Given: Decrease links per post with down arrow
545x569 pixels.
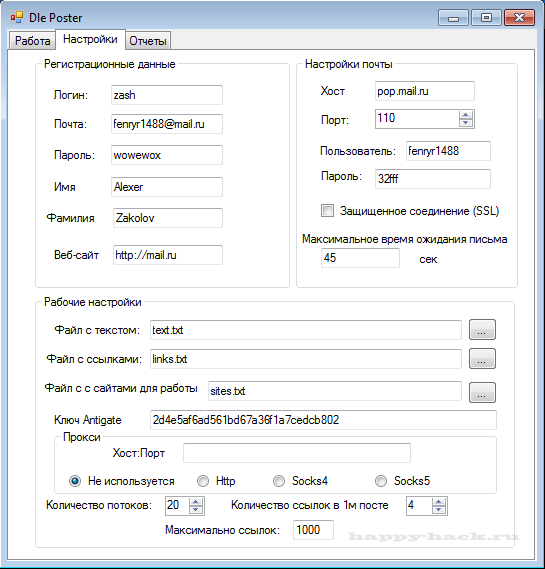Looking at the screenshot, I should point(439,510).
